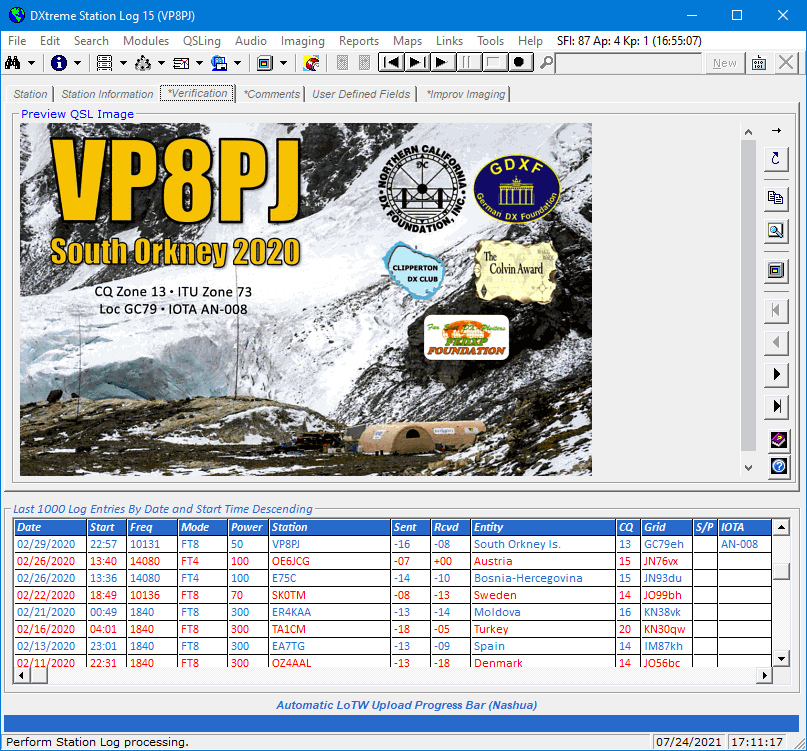The height and width of the screenshot is (751, 807).
Task: Open dropdown arrow beside log list icon
Action: pos(124,63)
